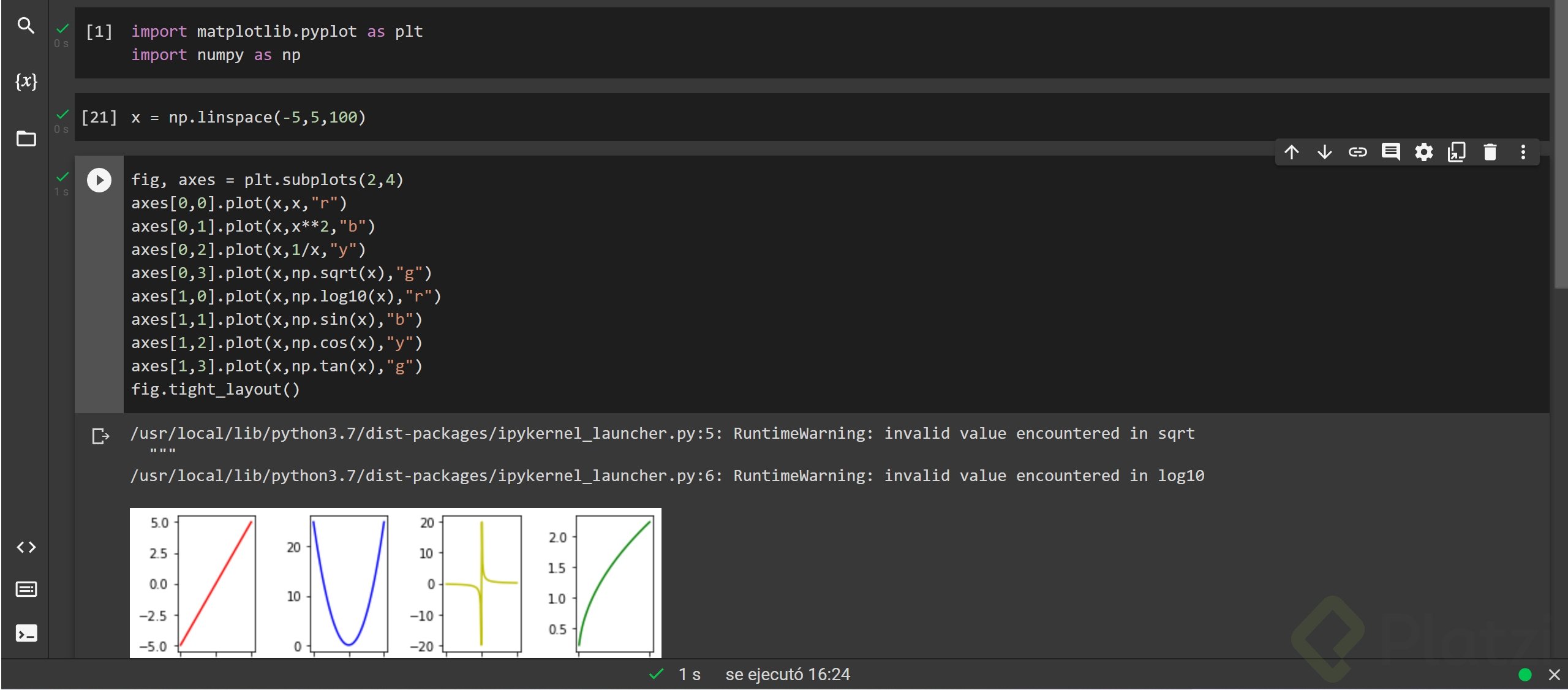Viewport: 1568px width, 690px height.
Task: Open the variables inspector {x} panel
Action: [x=26, y=81]
